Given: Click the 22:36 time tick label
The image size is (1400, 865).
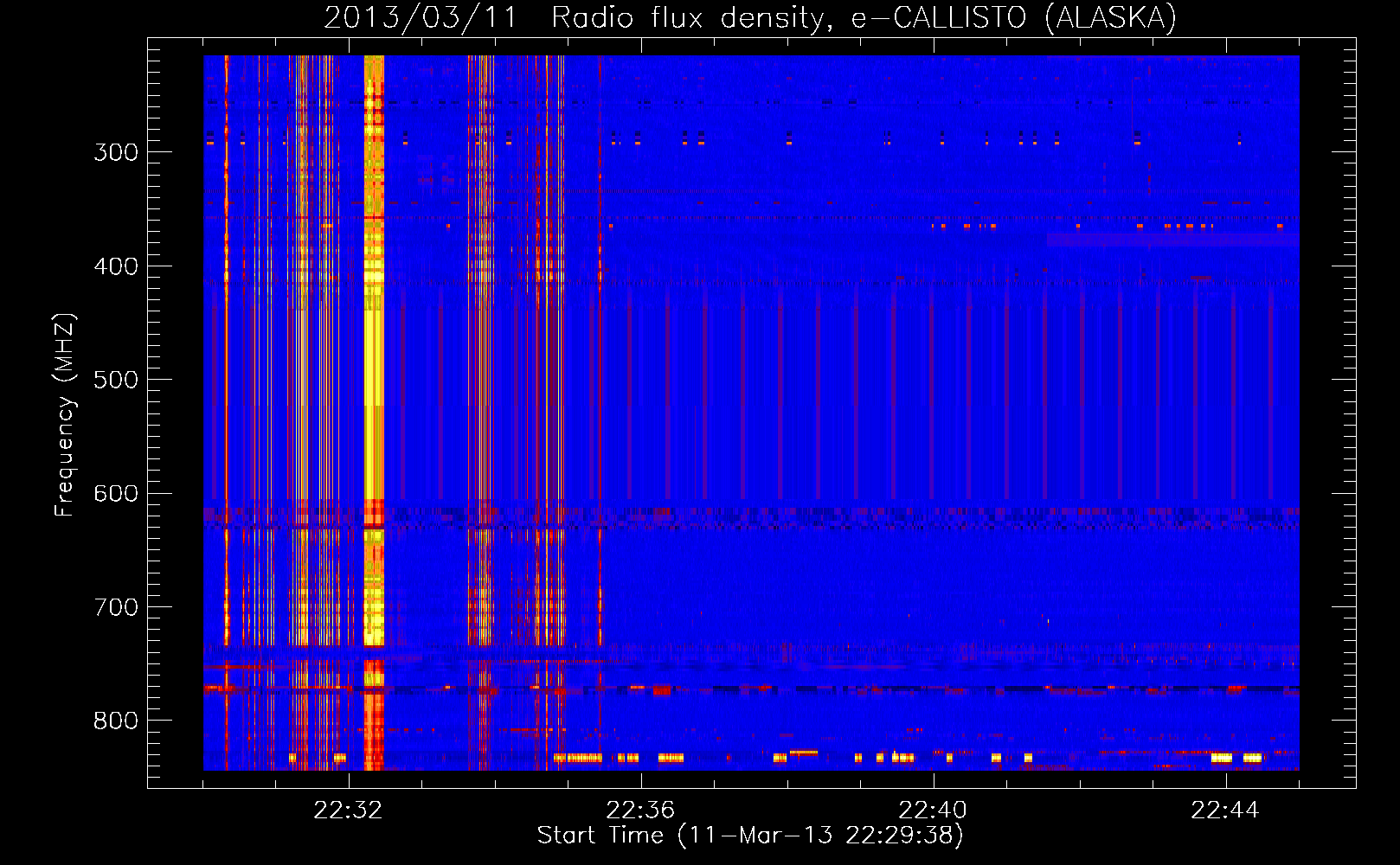Looking at the screenshot, I should pyautogui.click(x=640, y=811).
